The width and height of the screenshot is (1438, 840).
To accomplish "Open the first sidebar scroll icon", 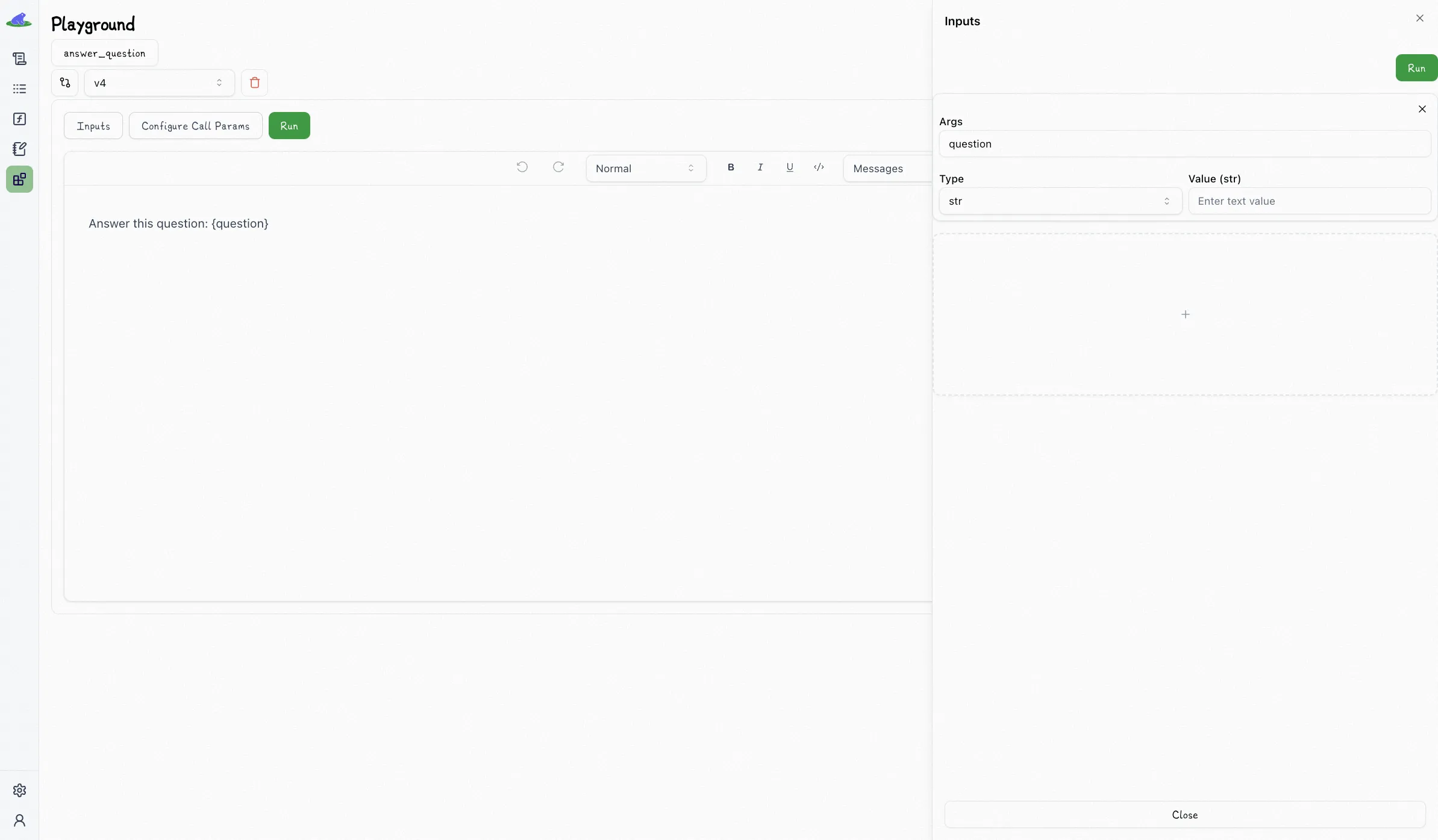I will coord(19,58).
